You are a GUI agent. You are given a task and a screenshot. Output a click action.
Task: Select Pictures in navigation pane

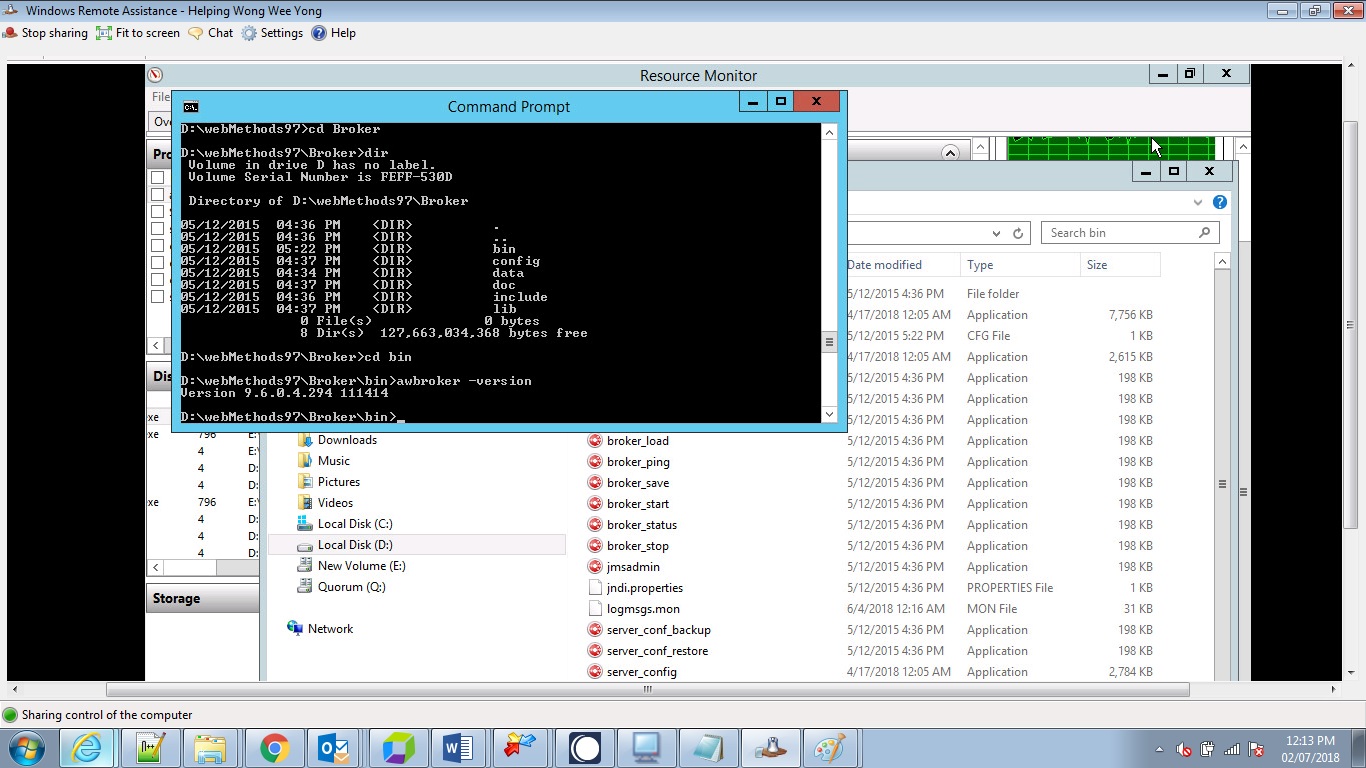(x=339, y=482)
